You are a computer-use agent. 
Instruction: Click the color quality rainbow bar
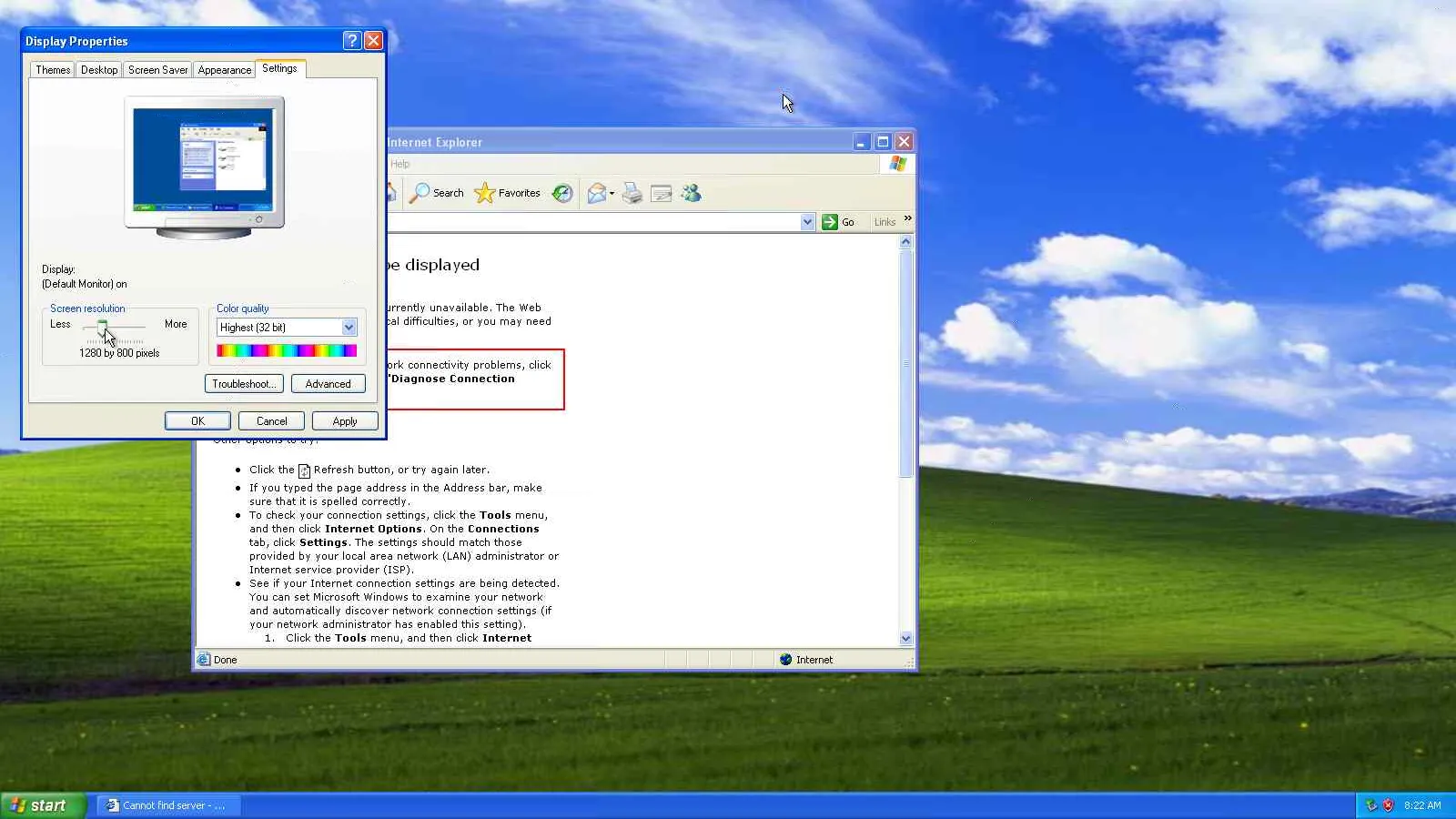coord(287,350)
